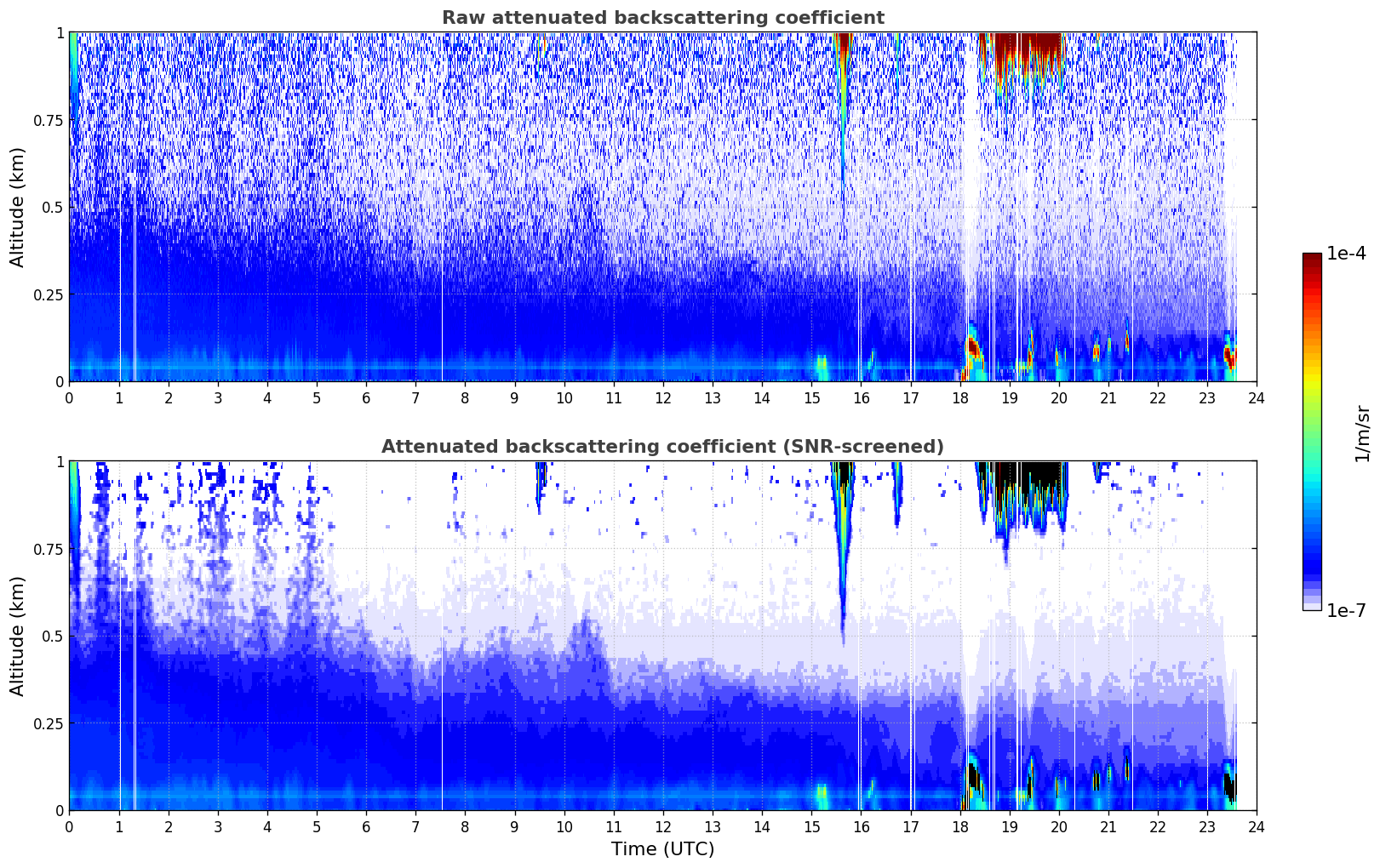Click "Altitude (km)" label of the SNR-screened plot
This screenshot has width=1380, height=868.
pyautogui.click(x=18, y=636)
